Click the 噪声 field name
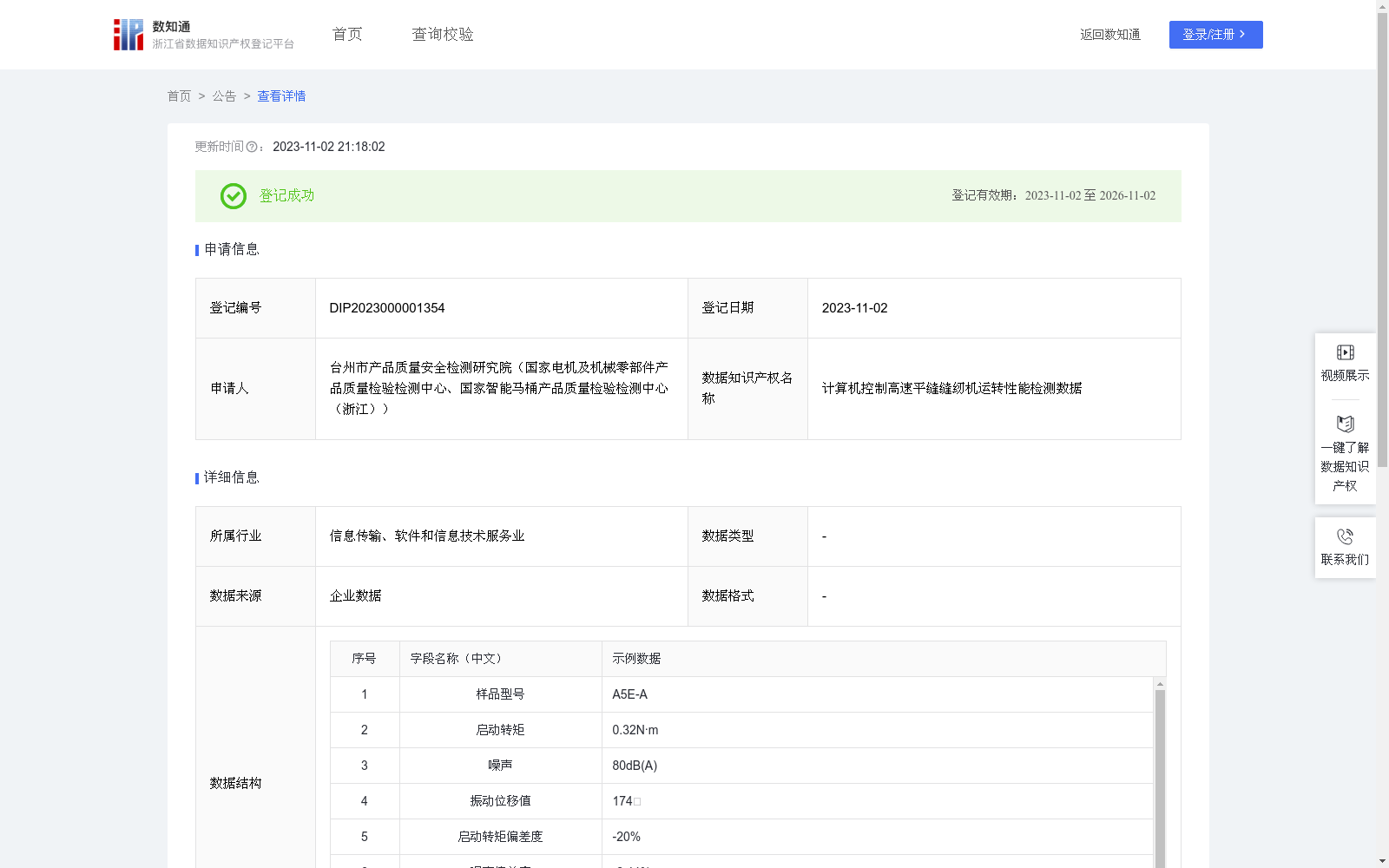Screen dimensions: 1389x868 [500, 766]
